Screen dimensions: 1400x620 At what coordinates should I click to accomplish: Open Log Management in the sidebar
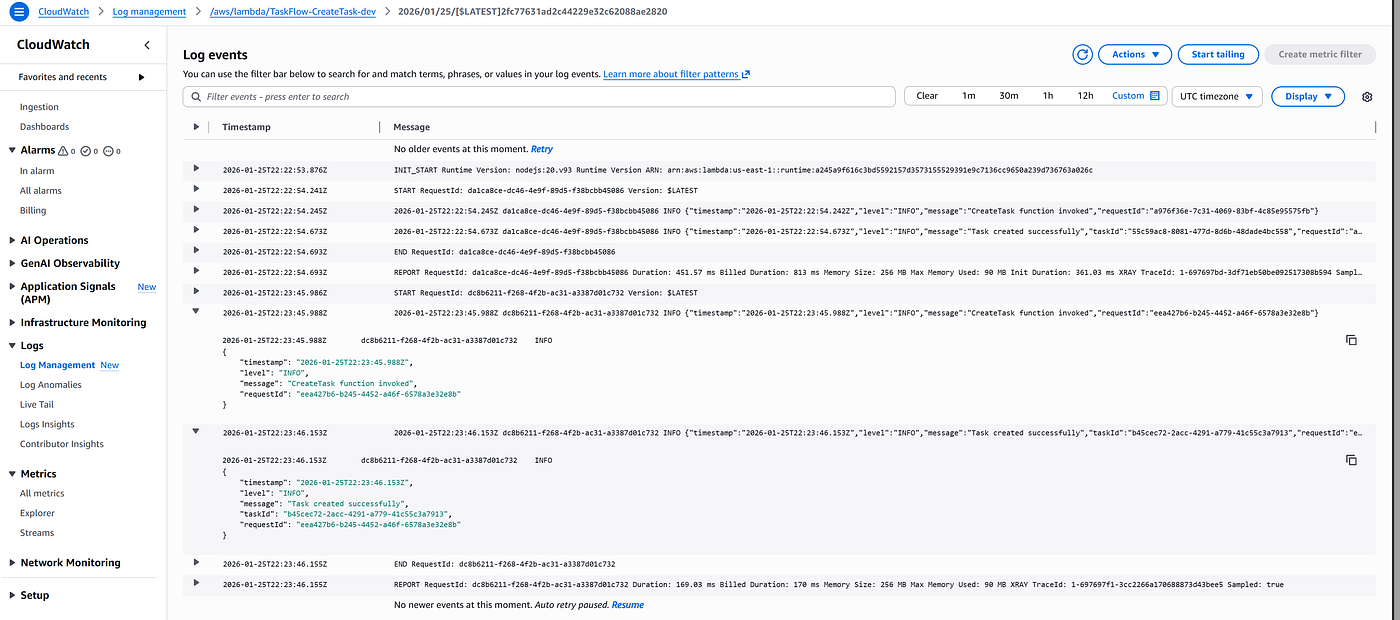(x=58, y=365)
